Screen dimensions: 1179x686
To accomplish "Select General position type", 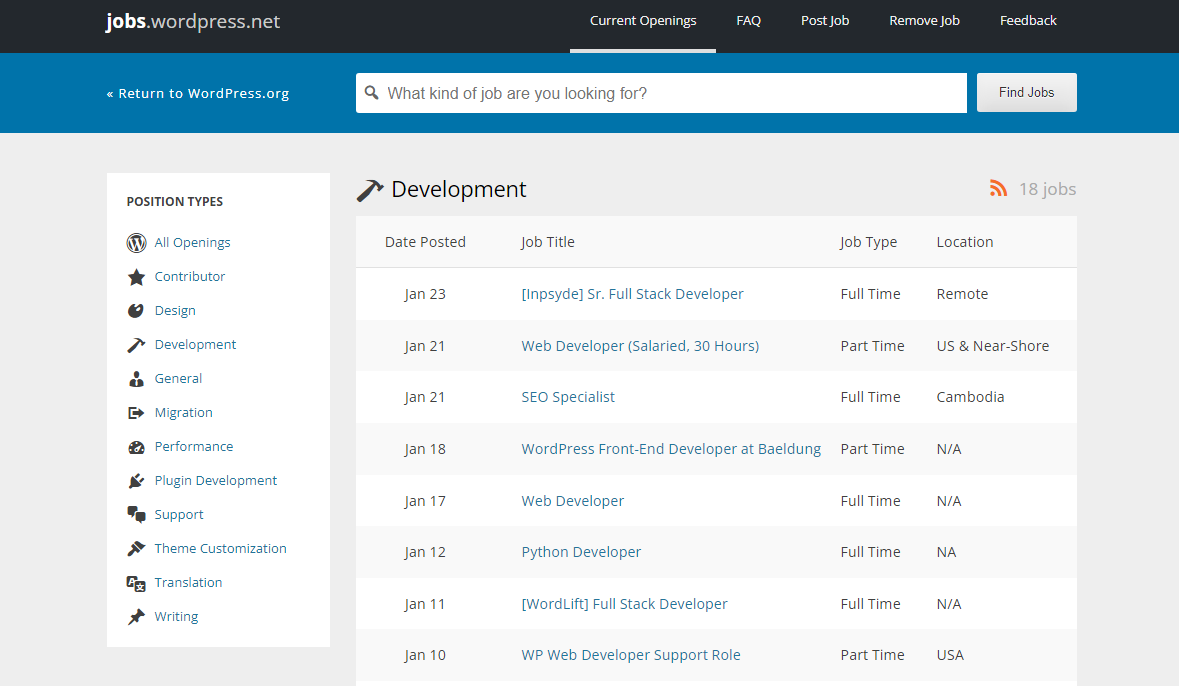I will coord(178,378).
